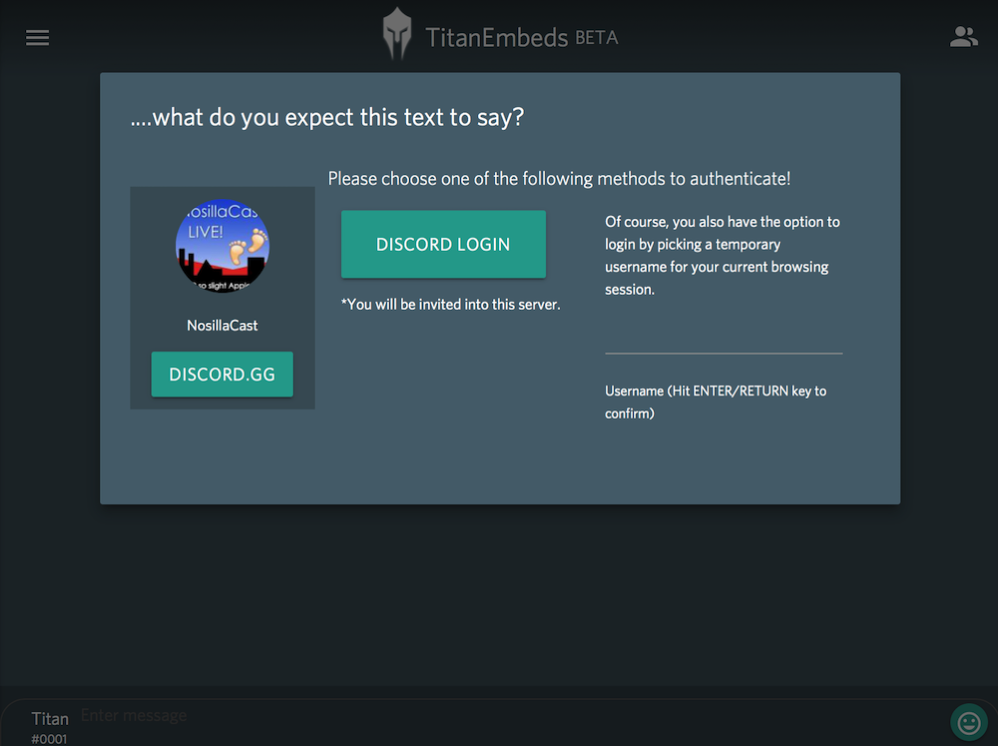The width and height of the screenshot is (998, 746).
Task: Click the TitanEmbeds title text
Action: pyautogui.click(x=497, y=38)
